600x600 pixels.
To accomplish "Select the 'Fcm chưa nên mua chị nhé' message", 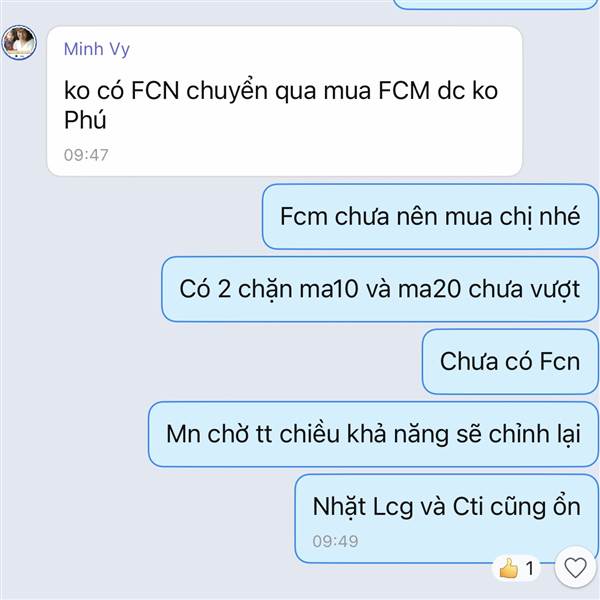I will pos(430,217).
